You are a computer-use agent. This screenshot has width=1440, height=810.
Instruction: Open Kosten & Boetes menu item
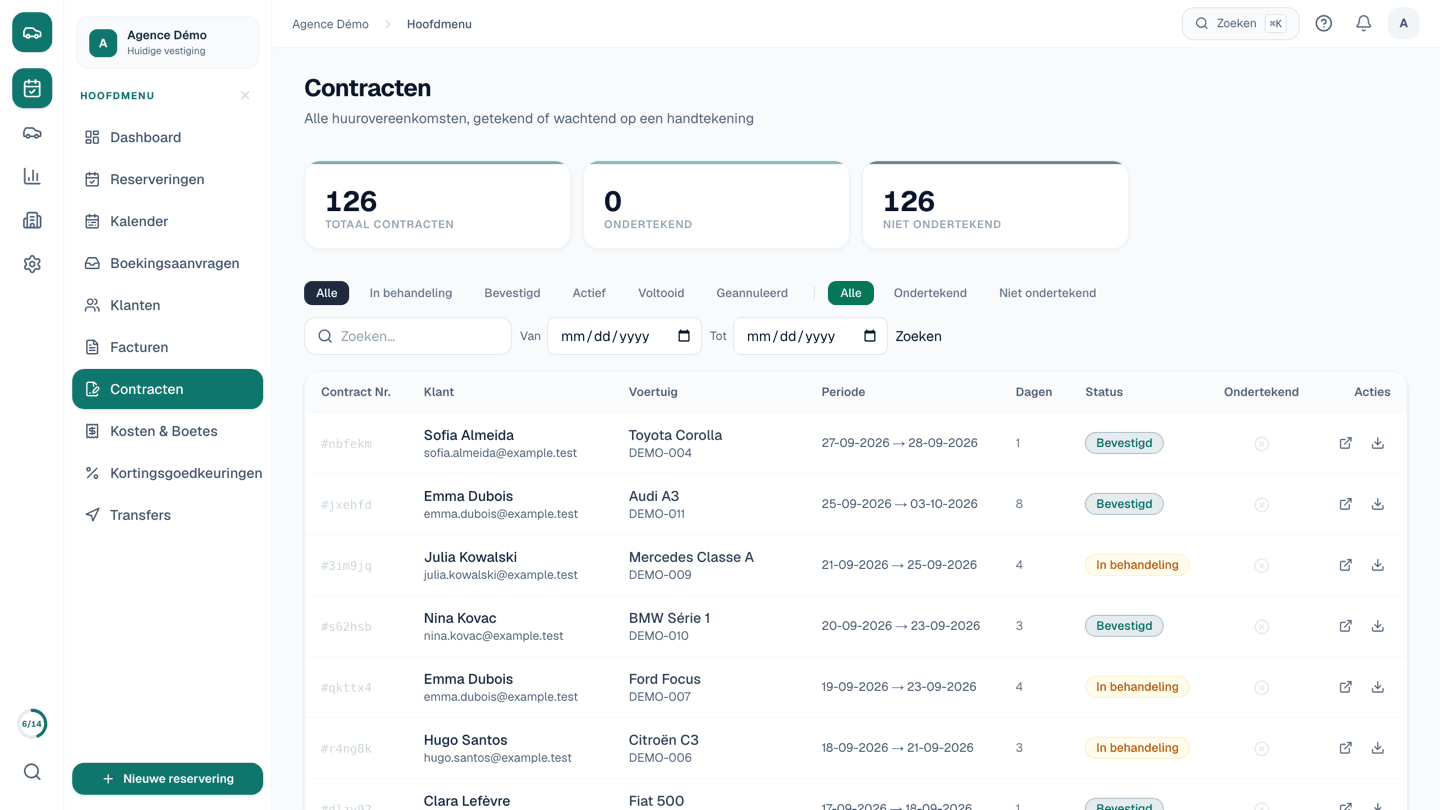click(167, 431)
